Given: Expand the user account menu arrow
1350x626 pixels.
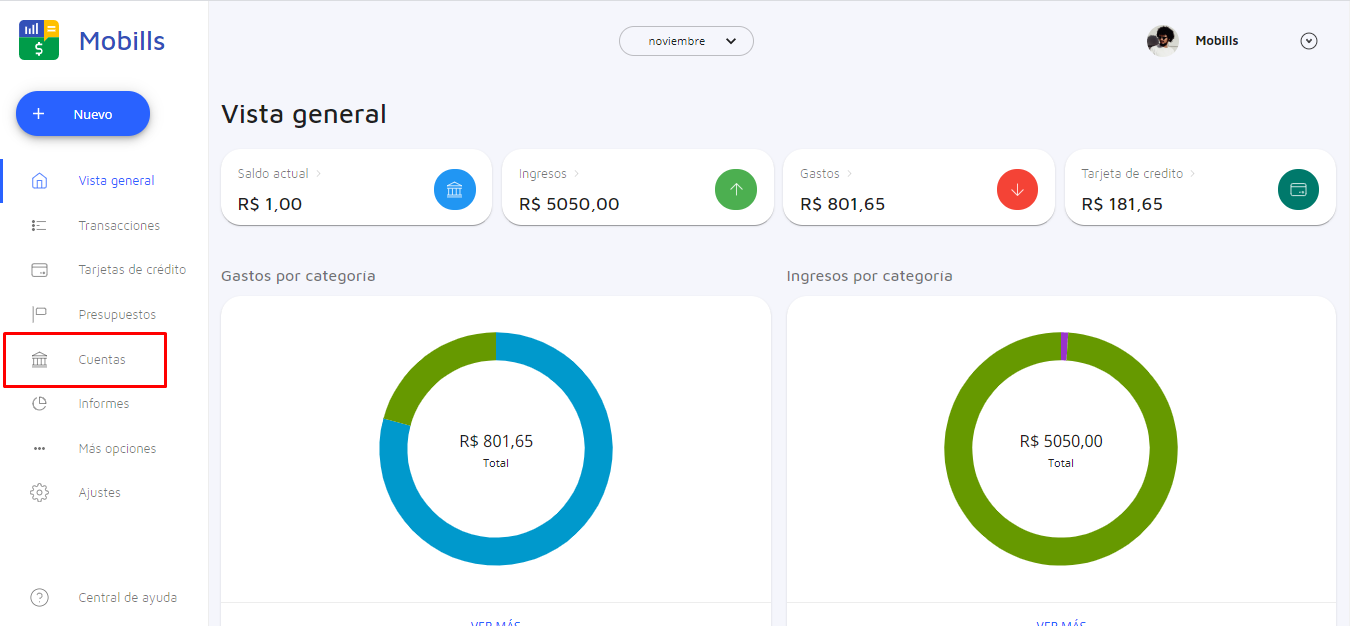Looking at the screenshot, I should tap(1308, 41).
